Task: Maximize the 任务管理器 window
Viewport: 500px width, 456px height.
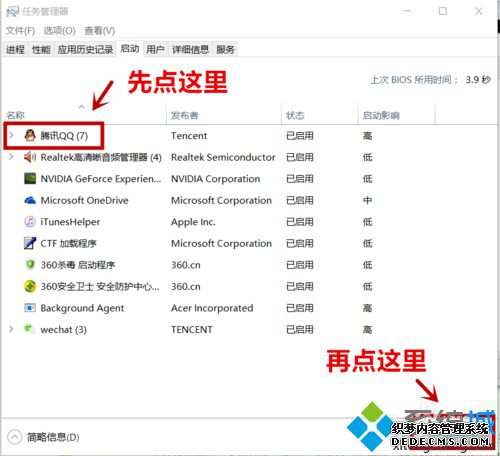Action: coord(443,11)
